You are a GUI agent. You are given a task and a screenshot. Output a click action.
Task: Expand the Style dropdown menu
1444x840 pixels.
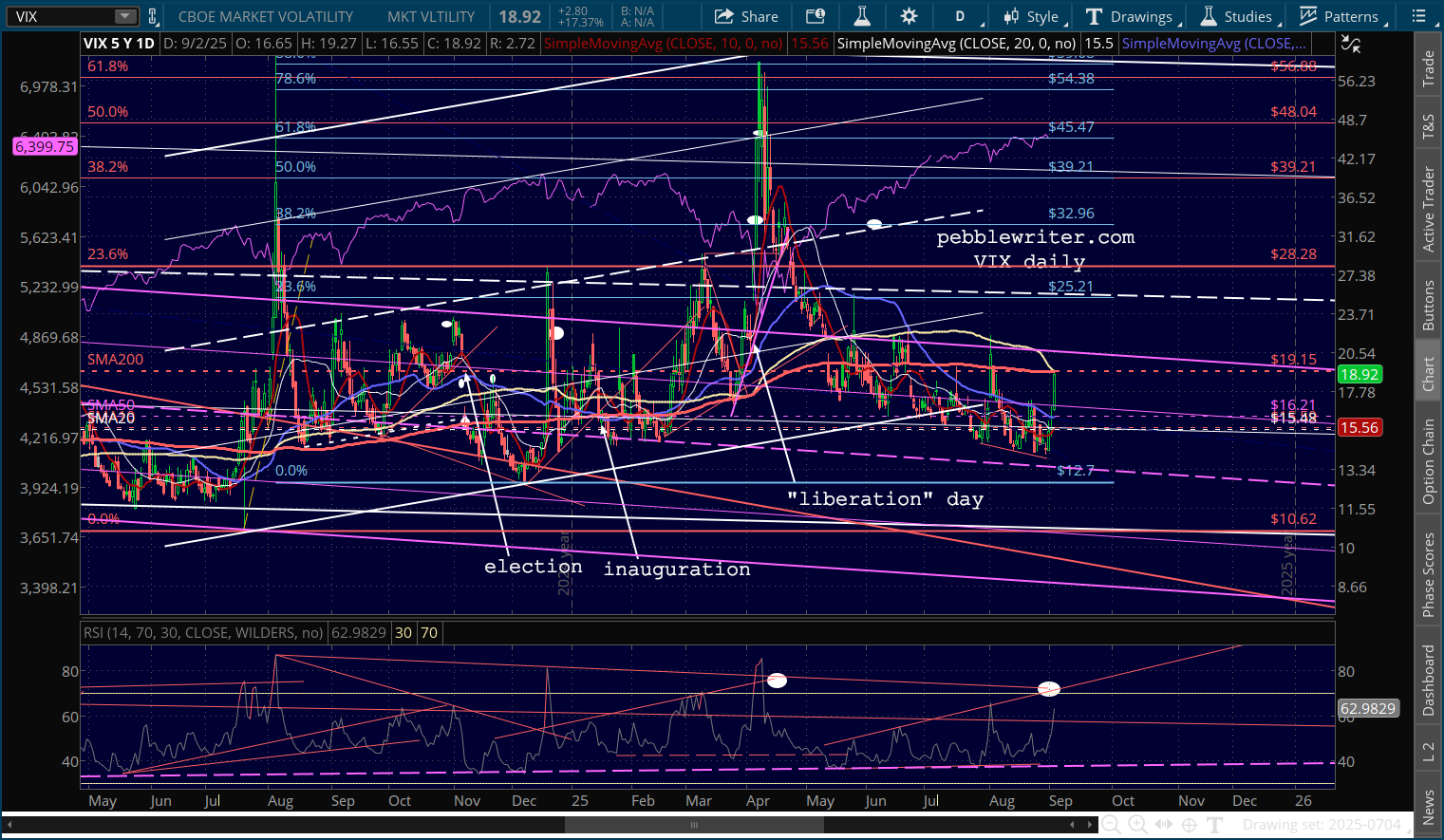click(x=1033, y=16)
